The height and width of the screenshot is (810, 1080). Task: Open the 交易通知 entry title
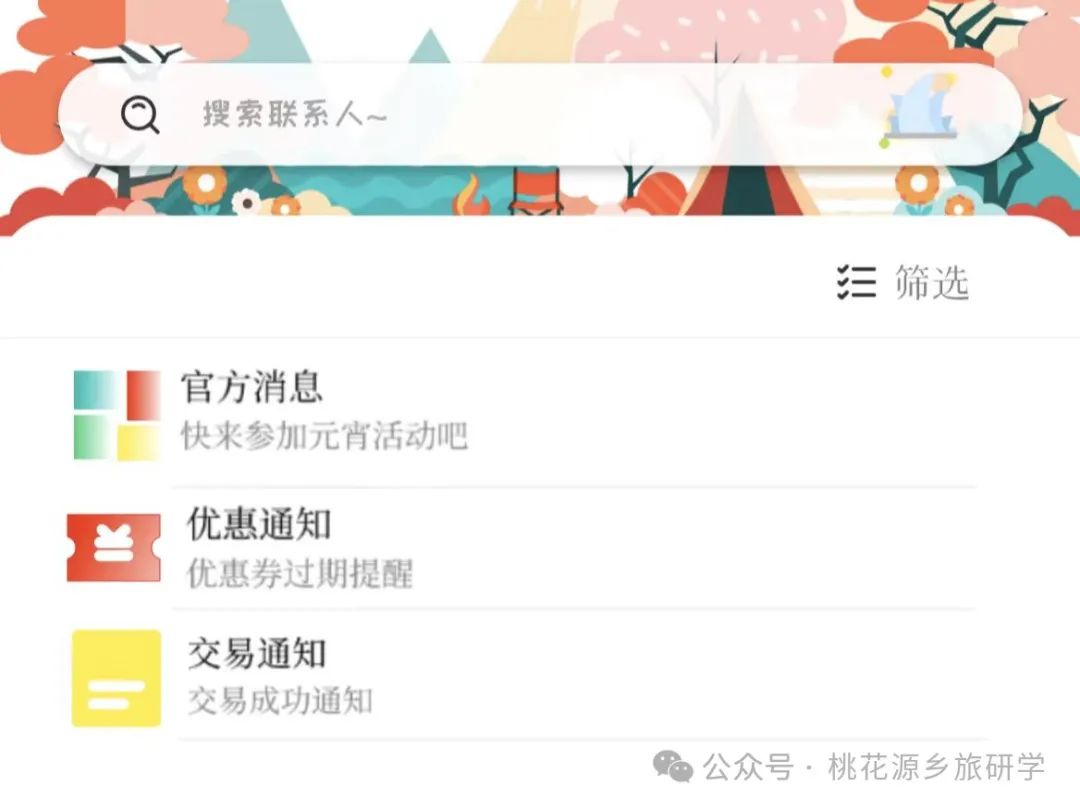click(257, 653)
